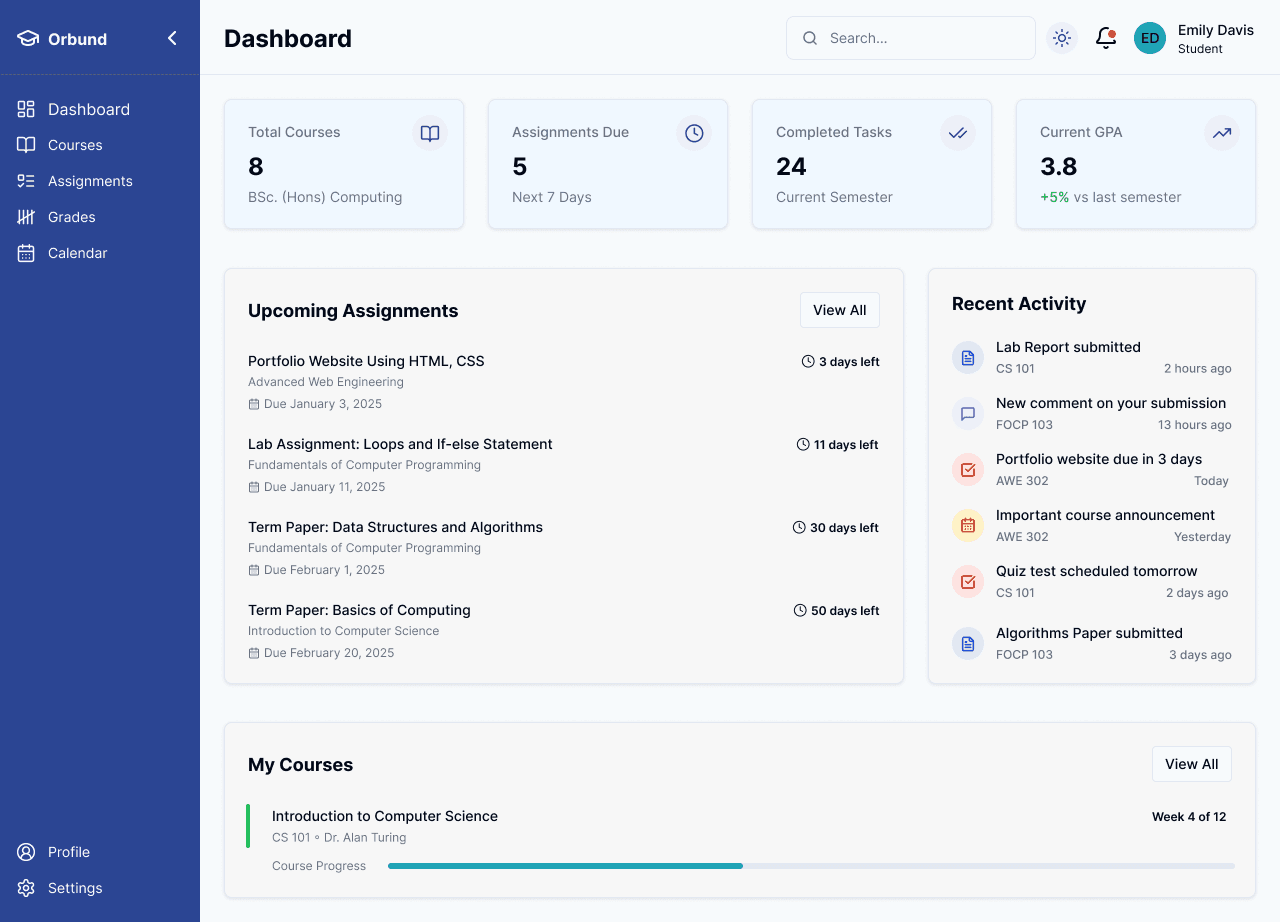Click the Current GPA trend arrow icon
Screen dimensions: 1280x922
coord(1222,133)
